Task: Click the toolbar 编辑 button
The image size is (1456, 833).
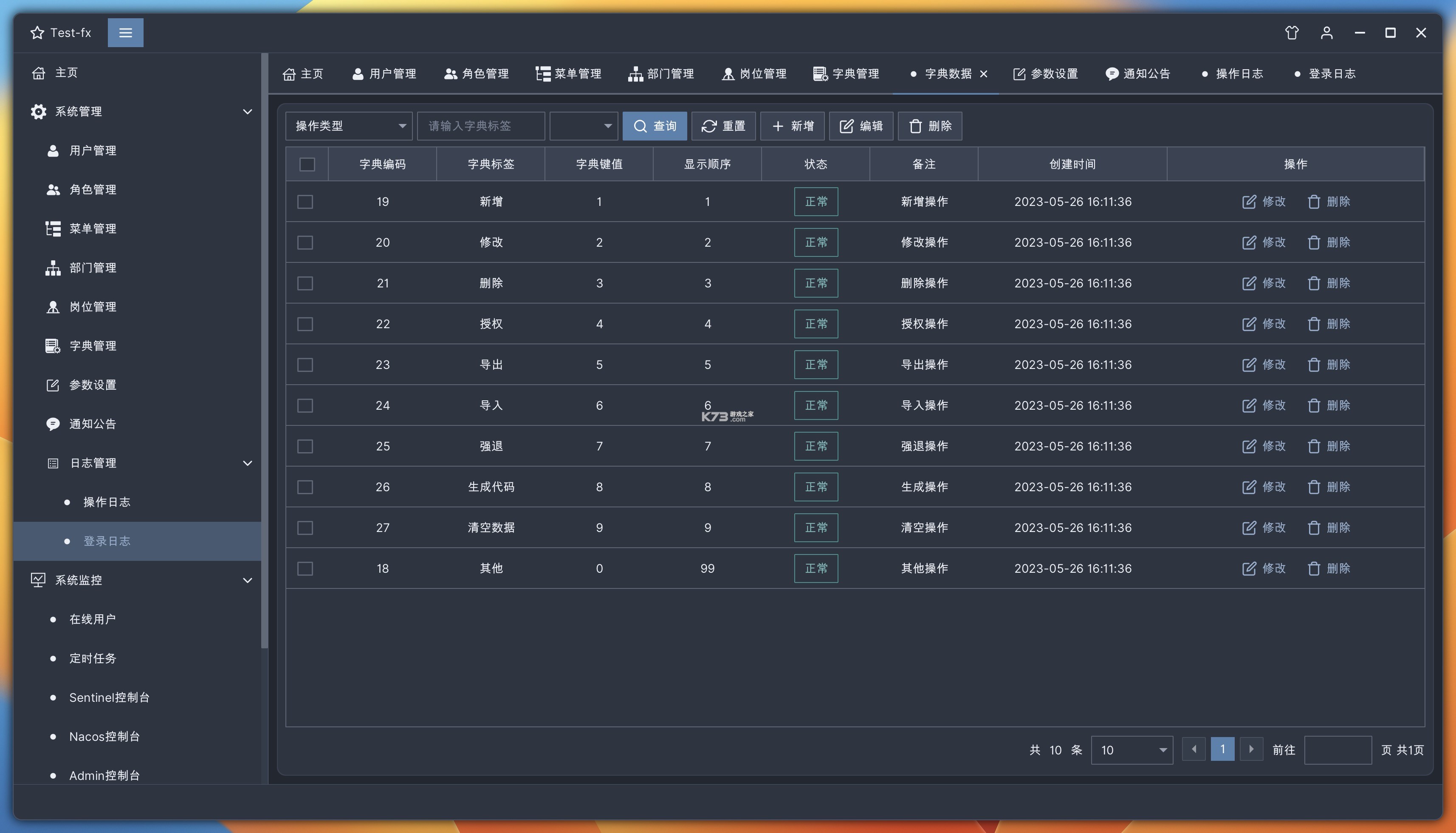Action: pyautogui.click(x=861, y=126)
